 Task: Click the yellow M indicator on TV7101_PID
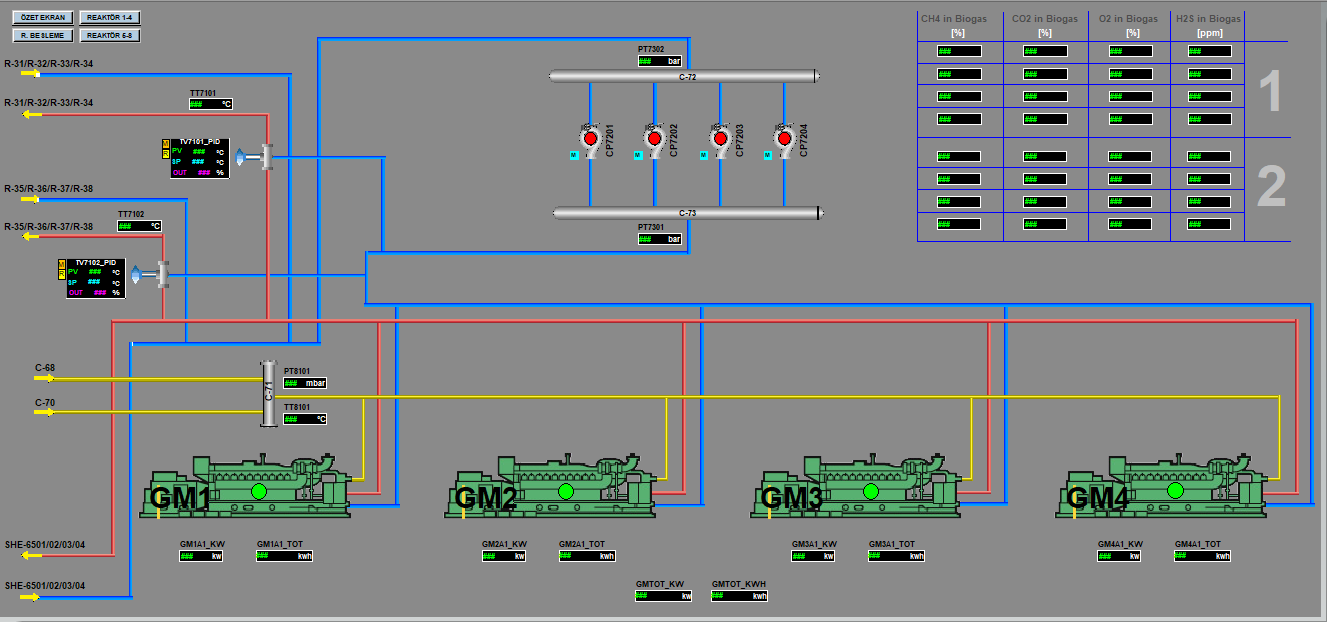[166, 144]
